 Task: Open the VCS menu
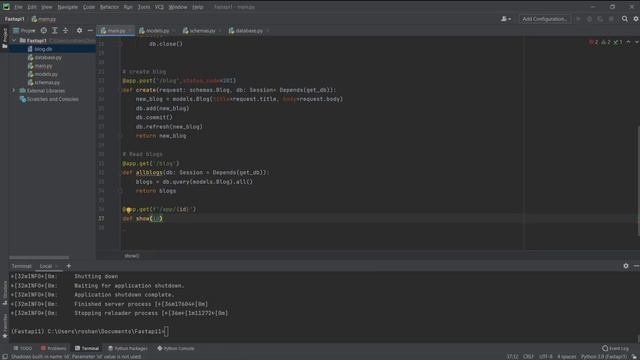159,7
